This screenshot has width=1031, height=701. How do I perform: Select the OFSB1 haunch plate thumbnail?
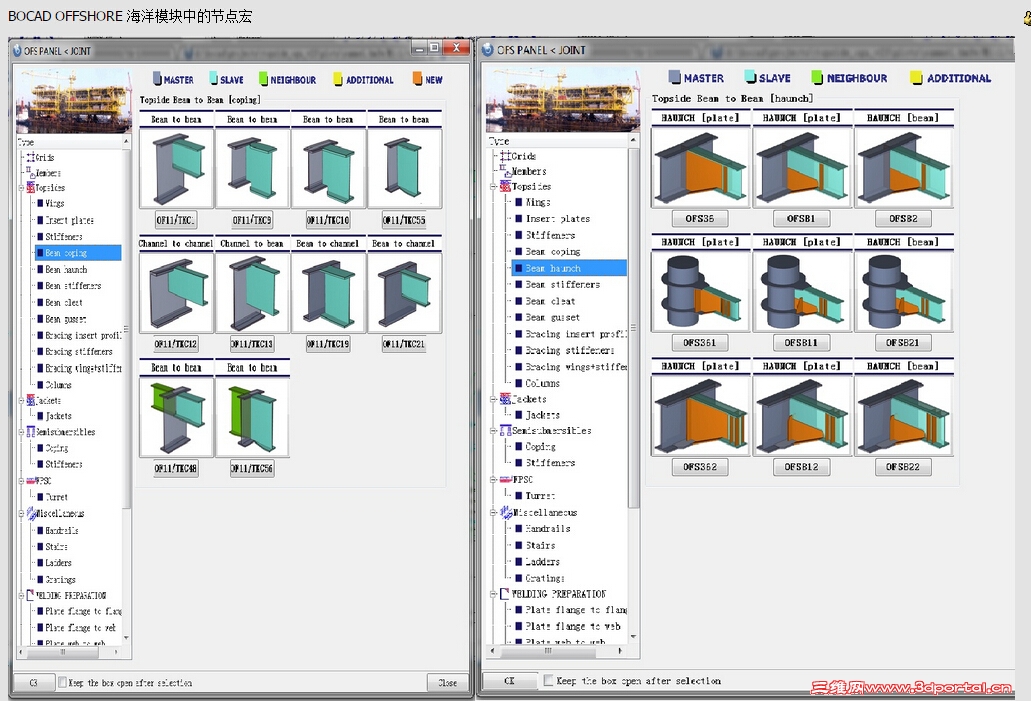802,167
